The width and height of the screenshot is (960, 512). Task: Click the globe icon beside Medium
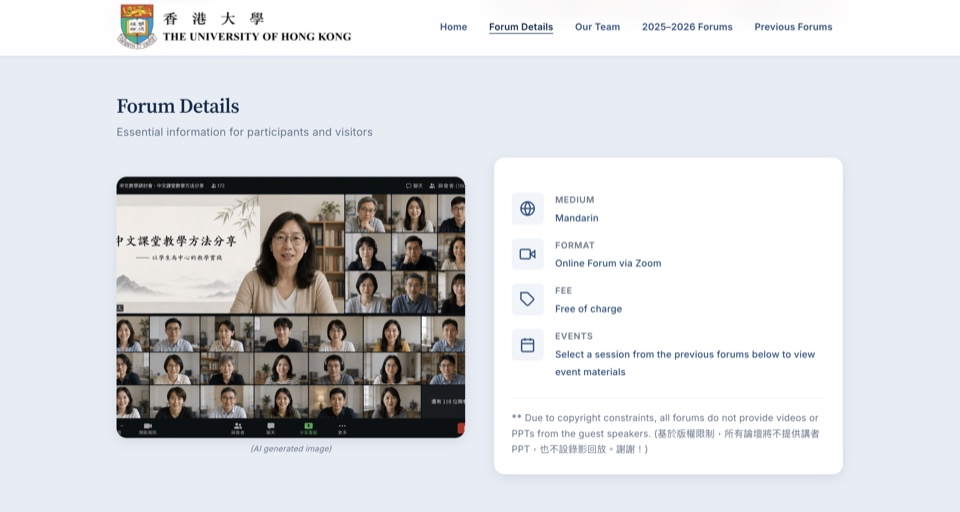point(527,208)
